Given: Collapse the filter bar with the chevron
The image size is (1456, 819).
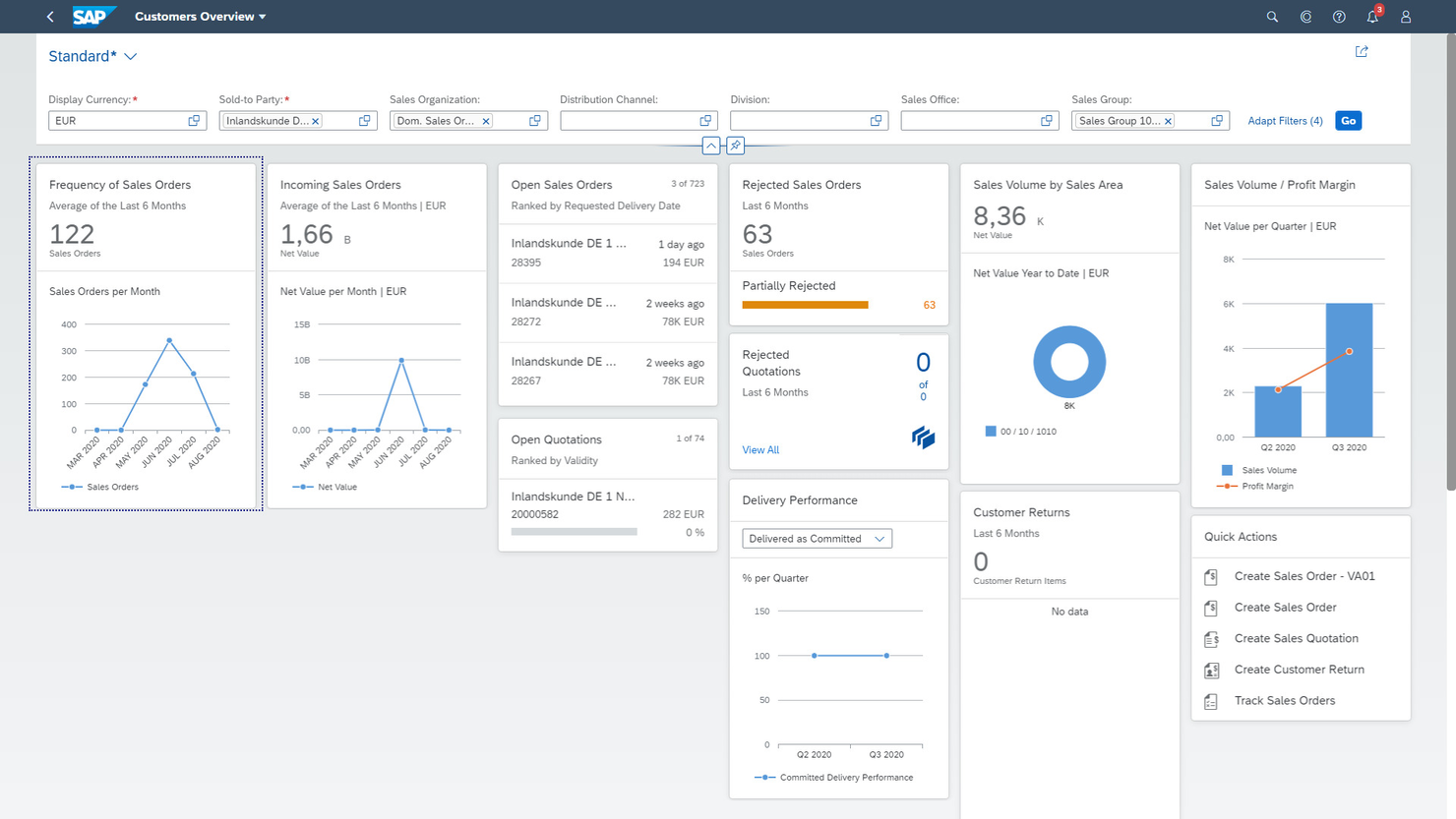Looking at the screenshot, I should point(710,146).
